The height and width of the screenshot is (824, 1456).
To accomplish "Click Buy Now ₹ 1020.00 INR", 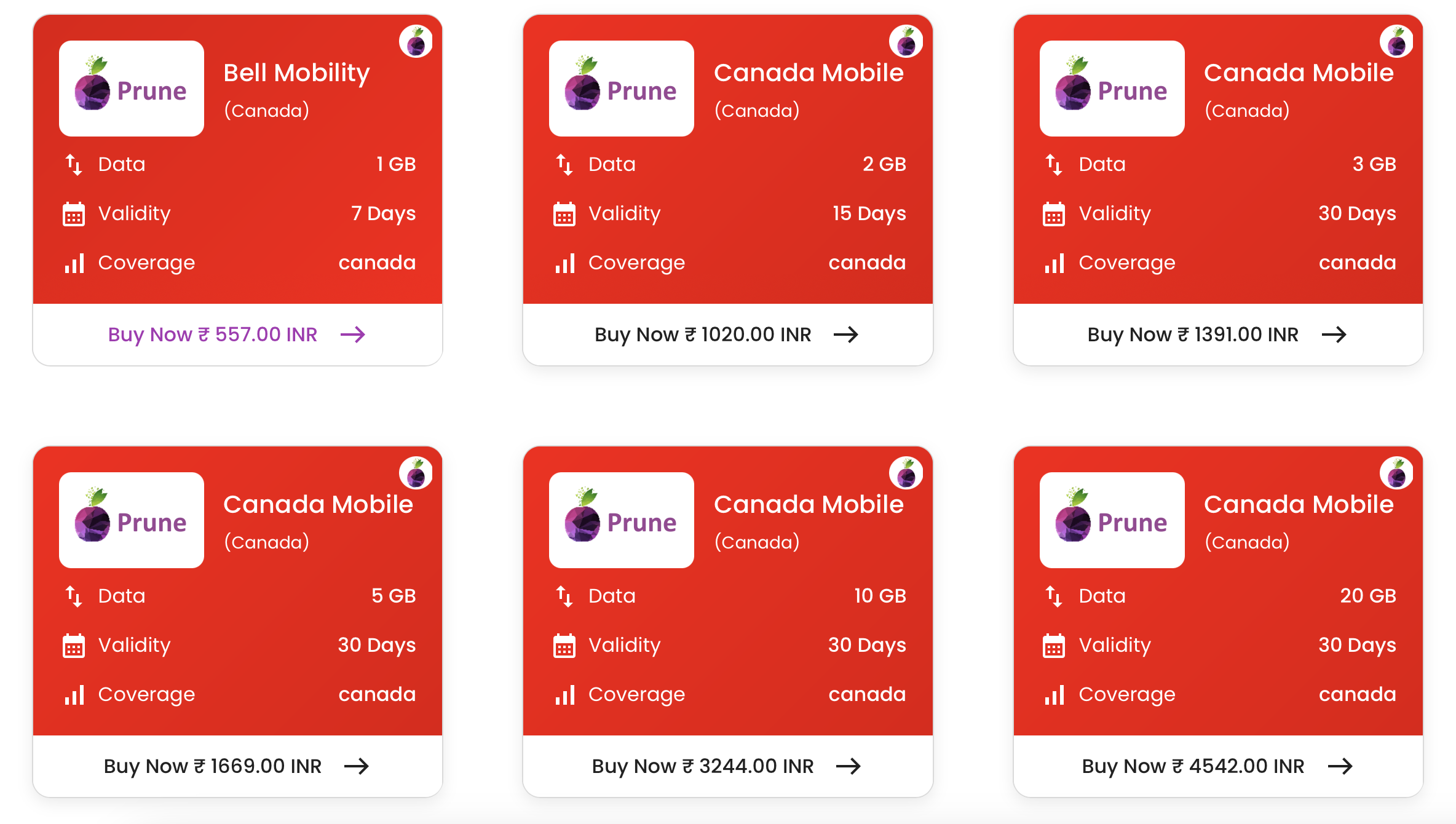I will (x=727, y=335).
